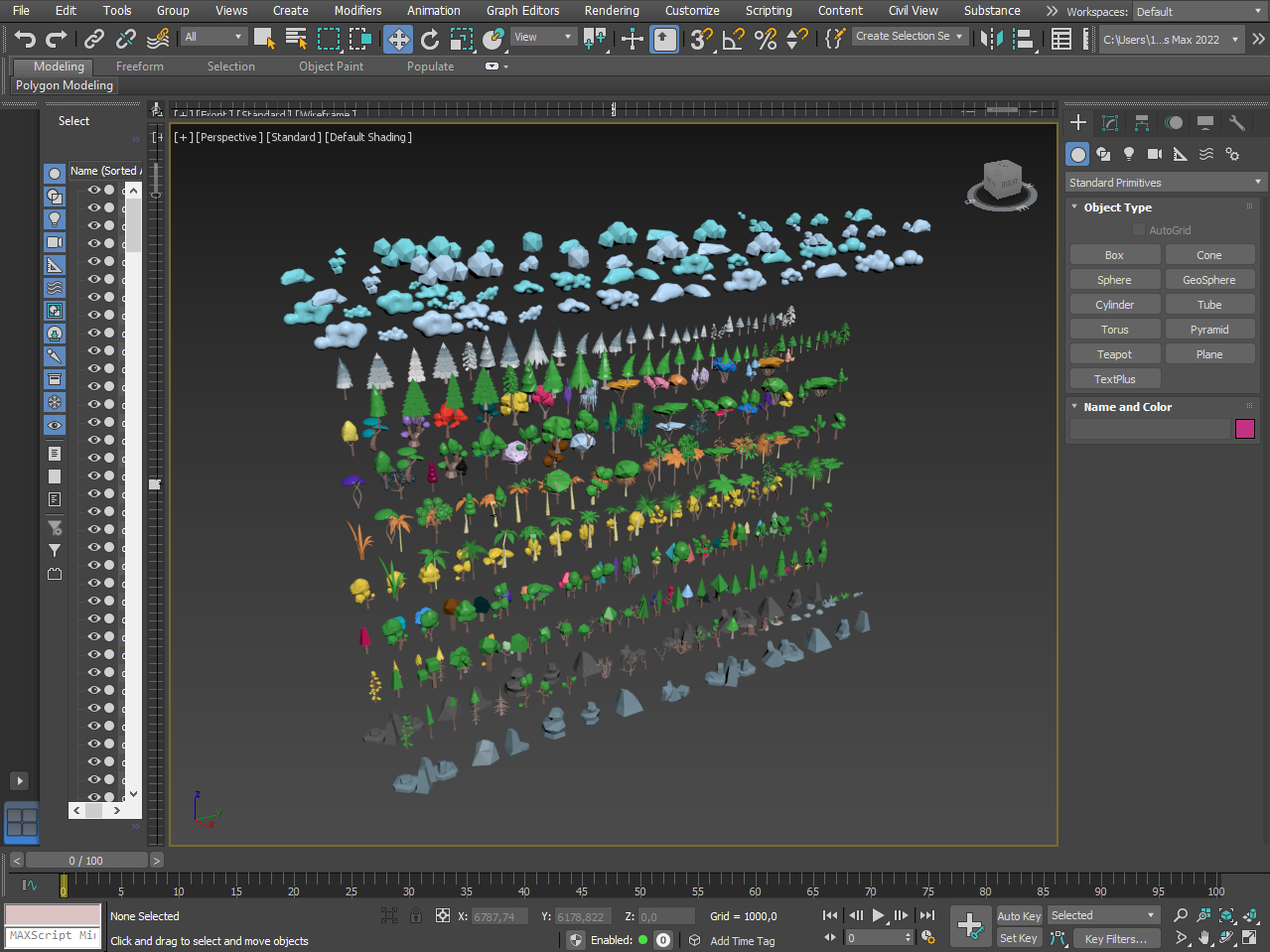Select the Cameras category icon
Screen dimensions: 1270x952
1155,154
